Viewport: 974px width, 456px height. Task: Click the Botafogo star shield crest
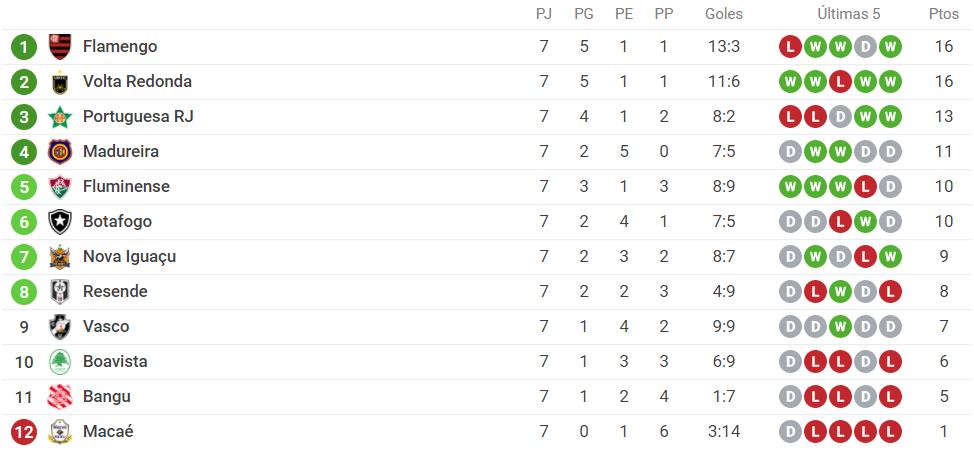[x=60, y=222]
